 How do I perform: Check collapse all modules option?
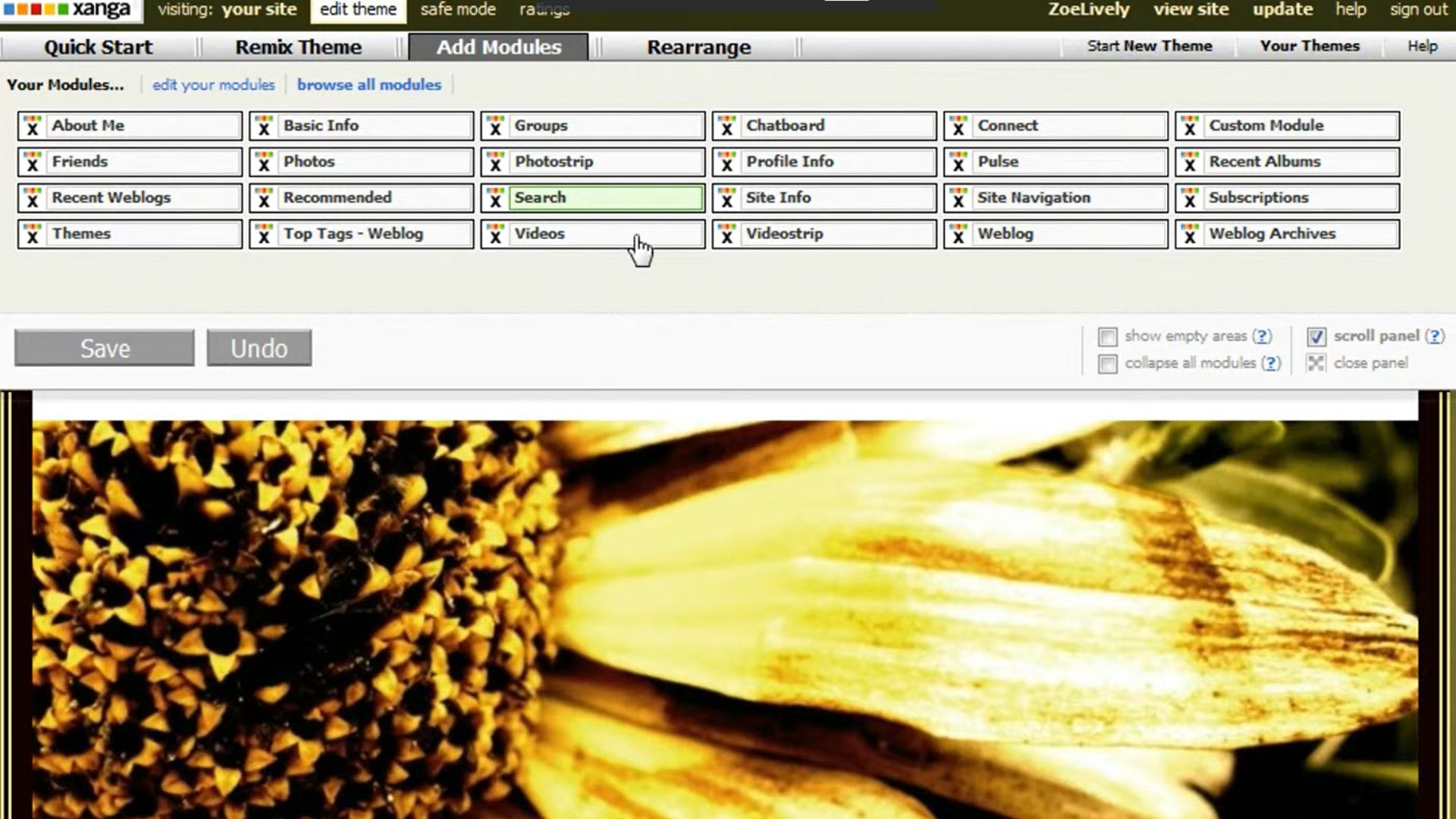click(x=1107, y=364)
